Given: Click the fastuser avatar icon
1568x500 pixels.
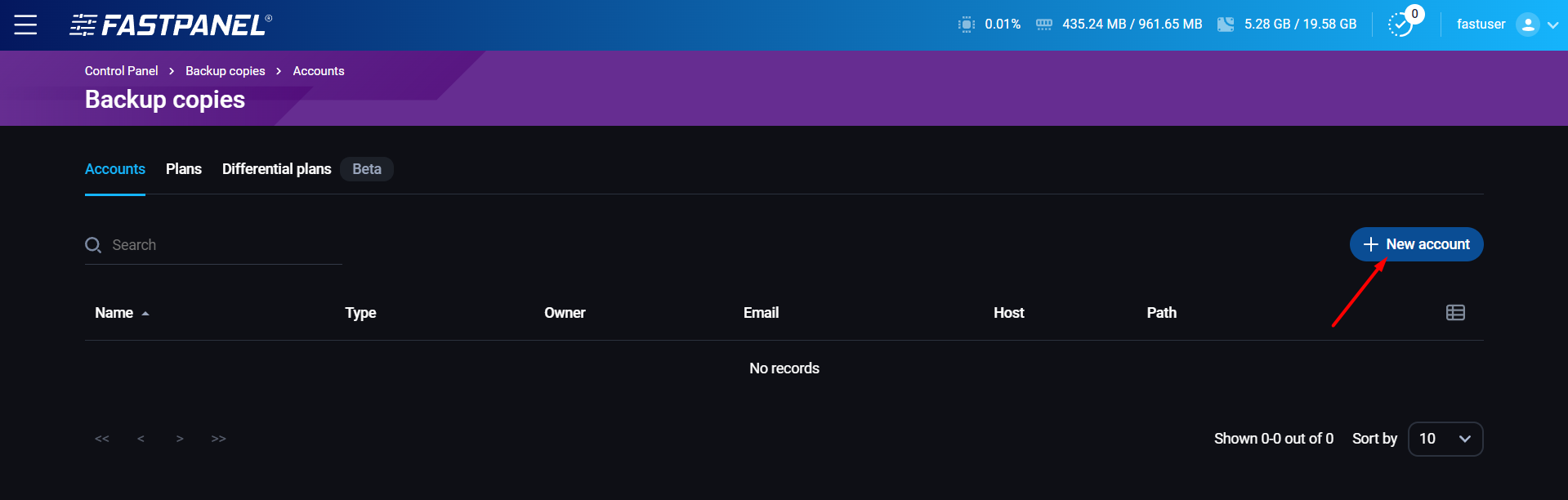Looking at the screenshot, I should pyautogui.click(x=1526, y=25).
